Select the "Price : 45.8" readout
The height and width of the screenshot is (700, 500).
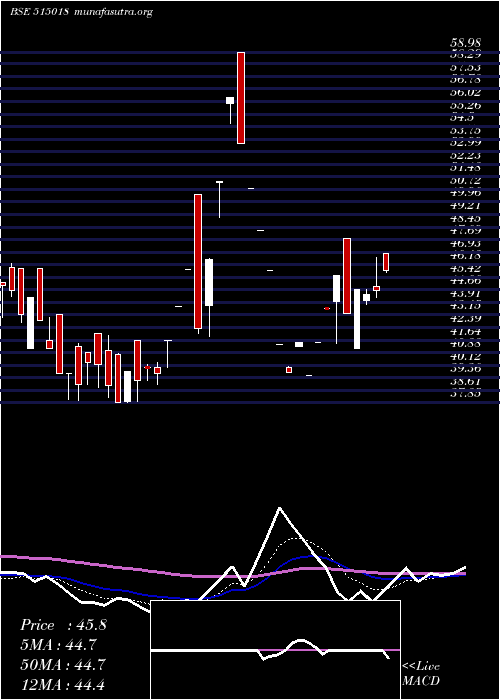[x=63, y=625]
